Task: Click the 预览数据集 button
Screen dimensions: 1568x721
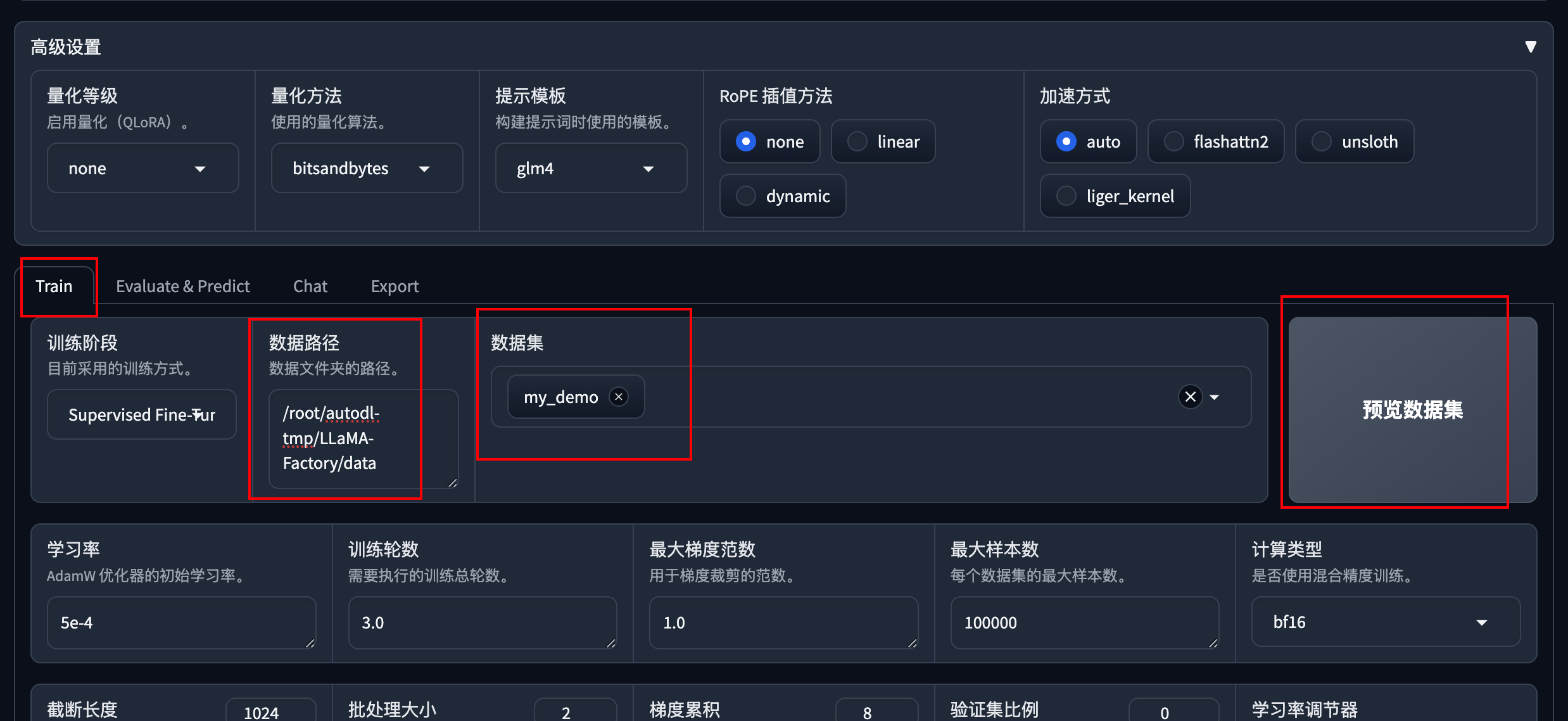Action: (x=1412, y=410)
